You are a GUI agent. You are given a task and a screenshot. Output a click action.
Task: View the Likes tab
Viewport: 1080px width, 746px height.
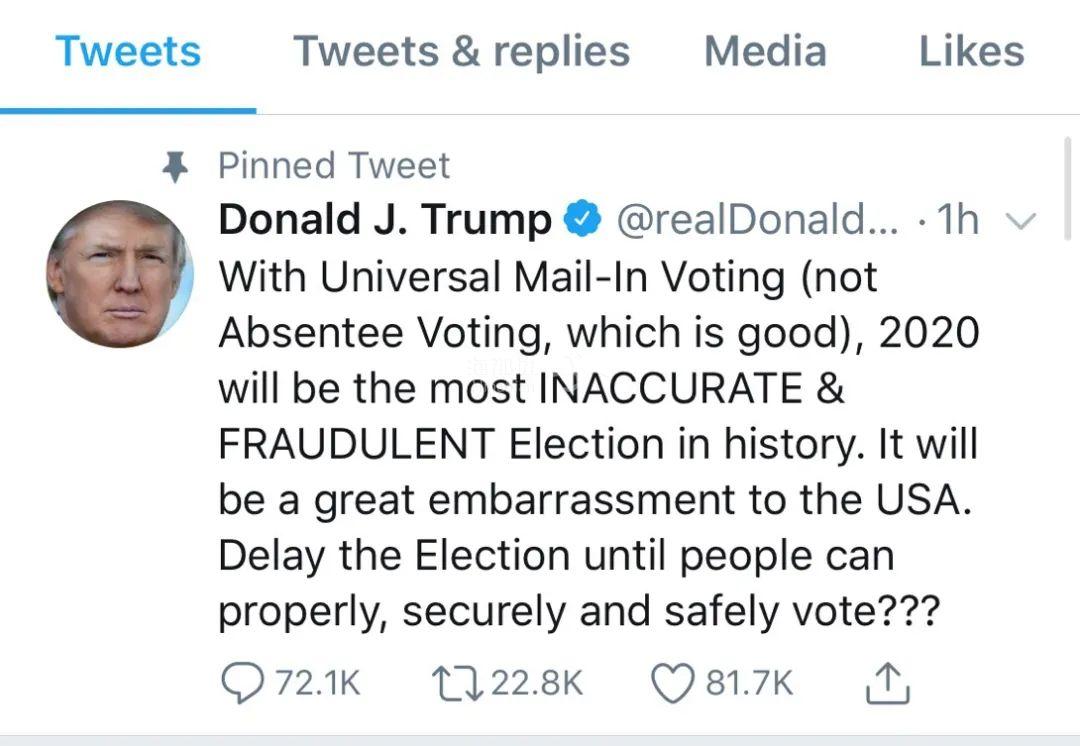(972, 52)
